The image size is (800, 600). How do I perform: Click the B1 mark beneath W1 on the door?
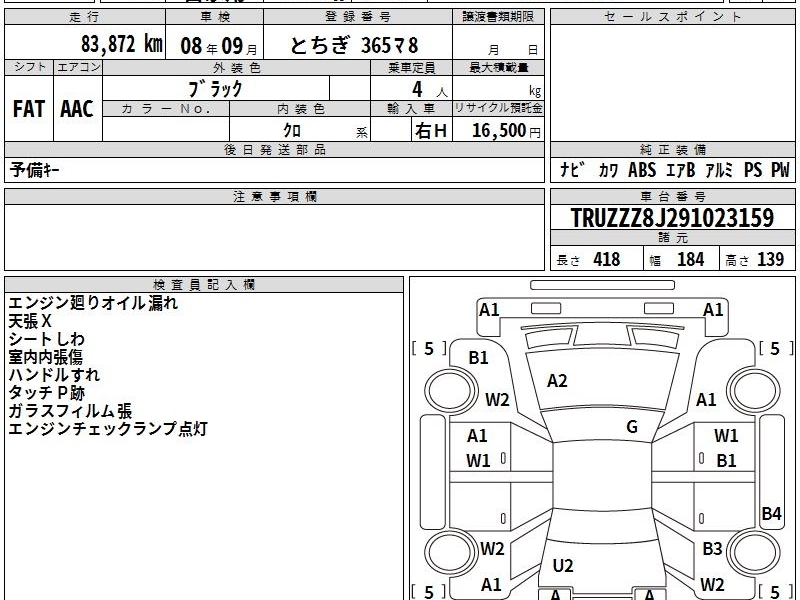[x=726, y=461]
